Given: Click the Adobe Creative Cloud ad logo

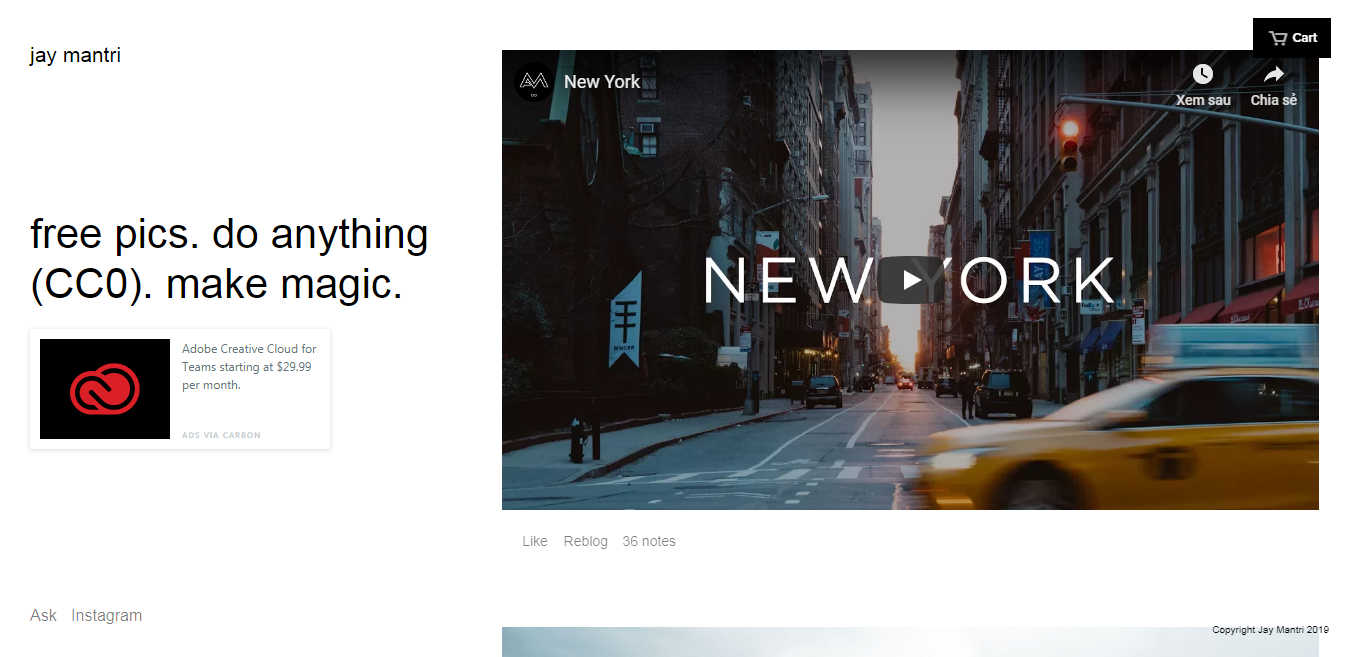Looking at the screenshot, I should click(x=105, y=389).
